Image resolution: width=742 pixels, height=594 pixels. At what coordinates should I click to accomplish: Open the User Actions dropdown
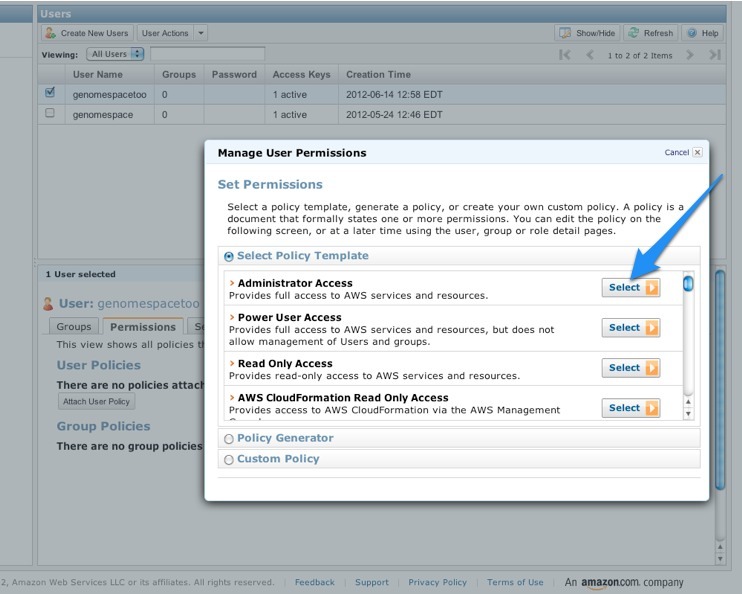click(172, 33)
